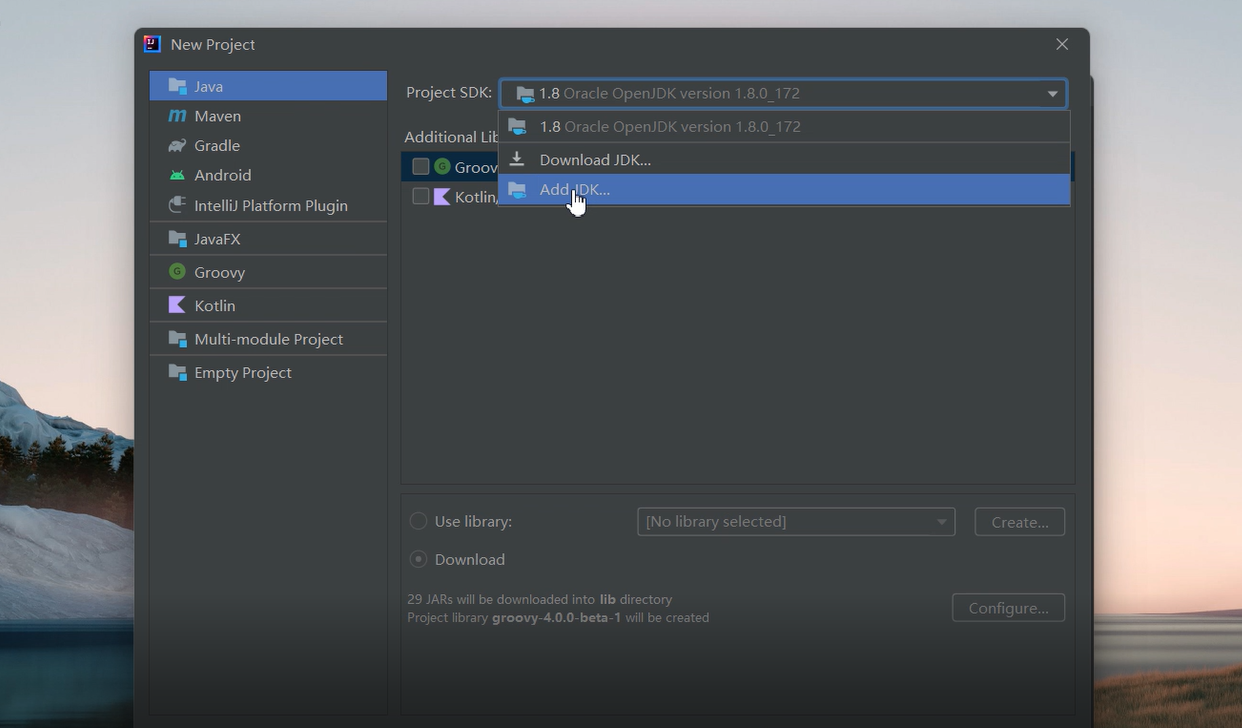Screen dimensions: 1242x728
Task: Click the SDK folder icon in selected field
Action: (x=525, y=94)
